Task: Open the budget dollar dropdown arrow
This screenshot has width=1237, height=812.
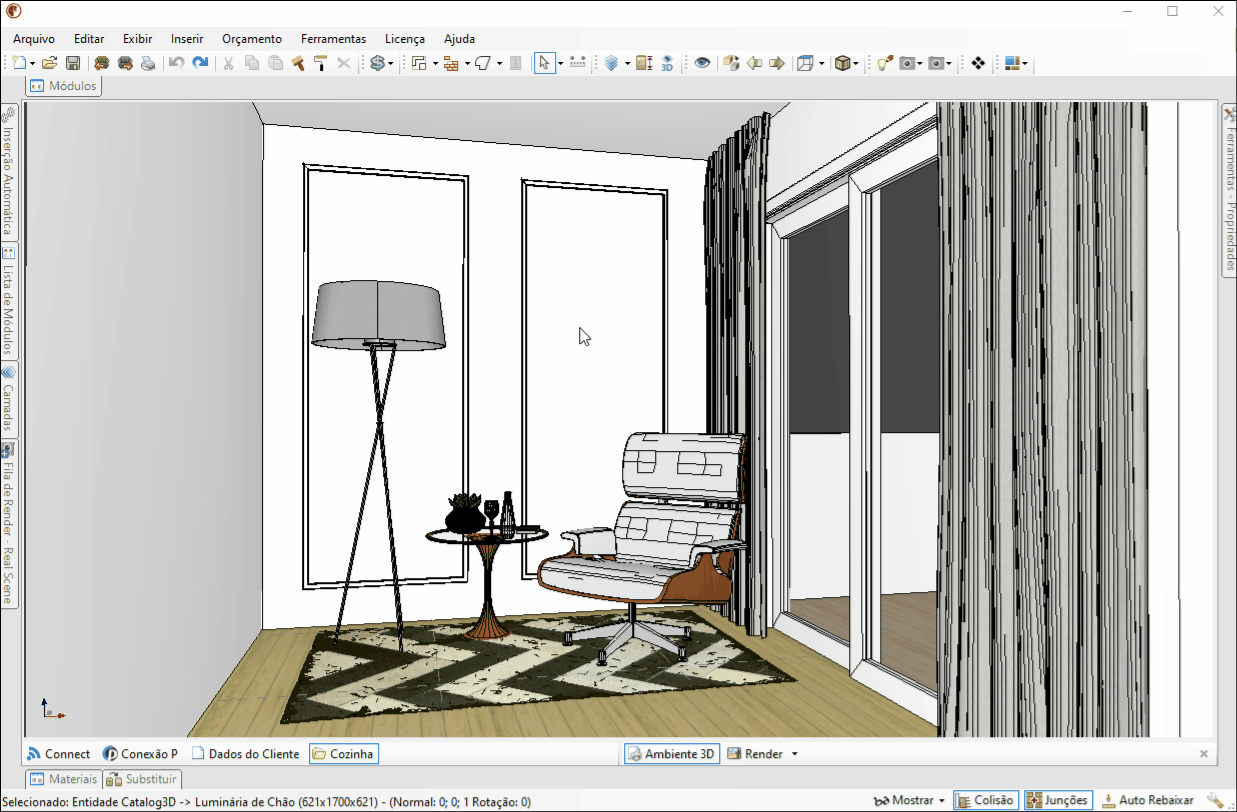Action: pyautogui.click(x=391, y=63)
